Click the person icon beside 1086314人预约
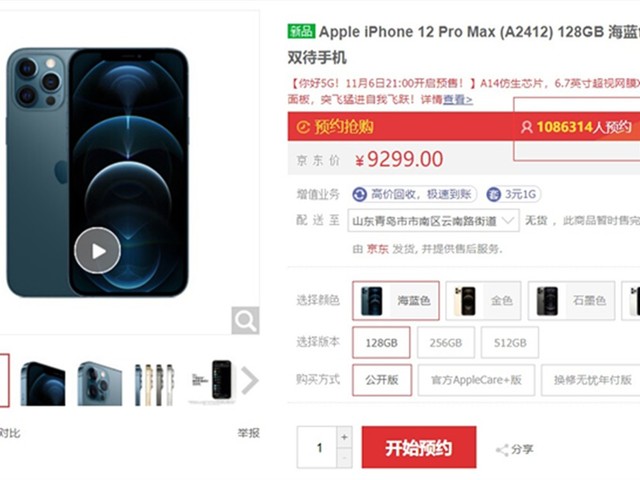 coord(527,127)
